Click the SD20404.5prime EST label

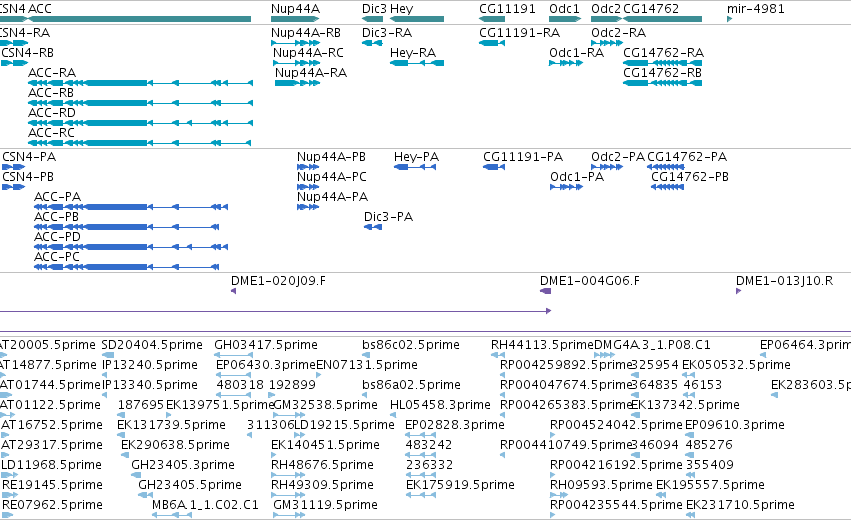[152, 345]
